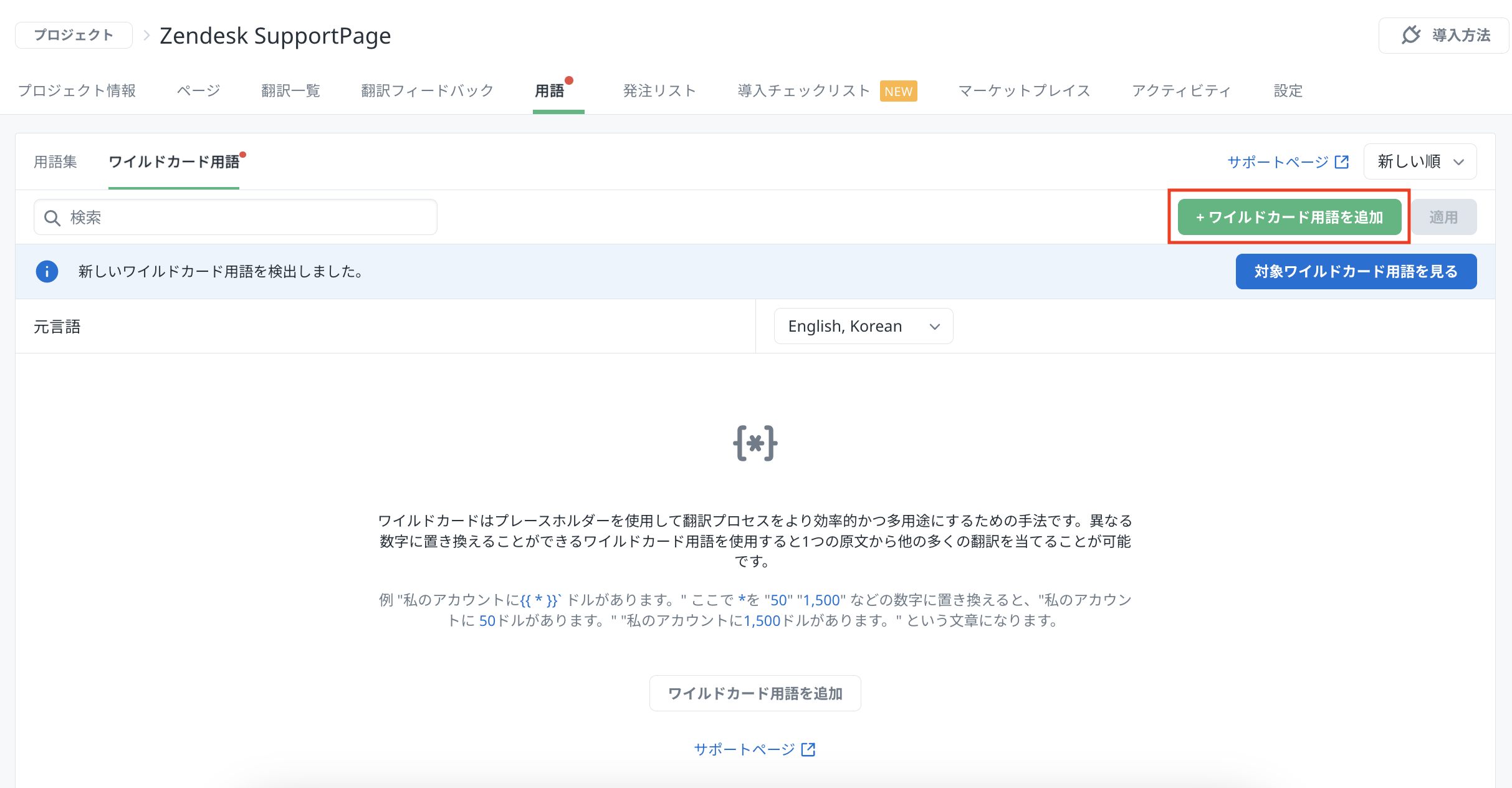Screen dimensions: 1512x788
Task: Click 対象ワイルドカード用語を見る blue button
Action: 1356,271
